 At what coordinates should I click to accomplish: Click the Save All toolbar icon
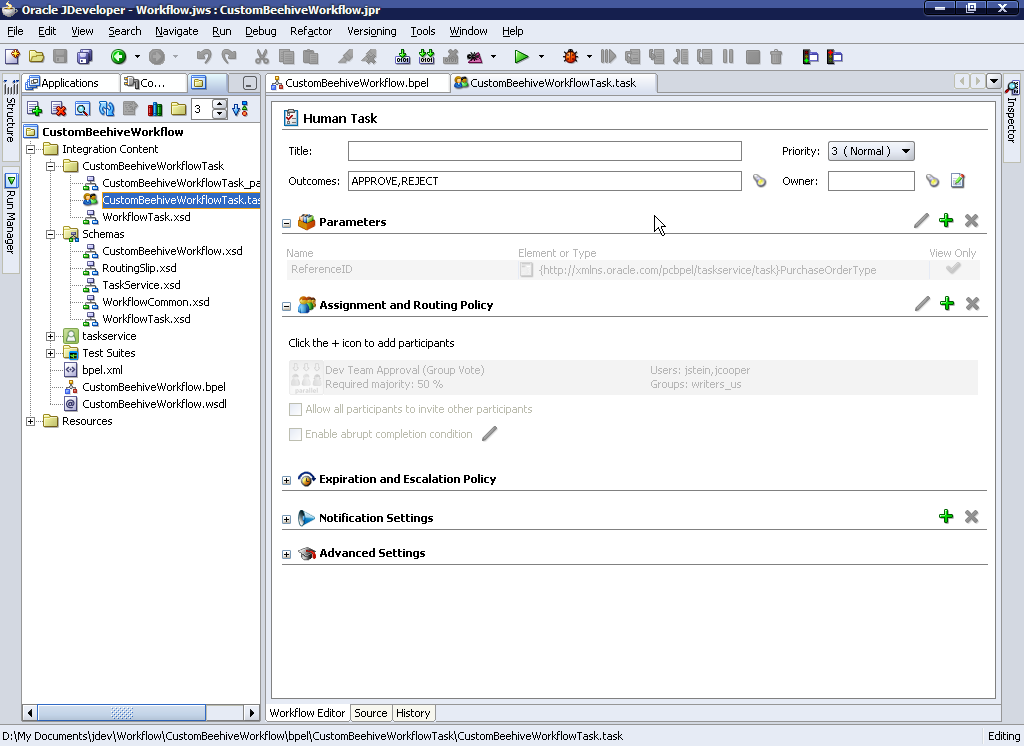pyautogui.click(x=85, y=57)
